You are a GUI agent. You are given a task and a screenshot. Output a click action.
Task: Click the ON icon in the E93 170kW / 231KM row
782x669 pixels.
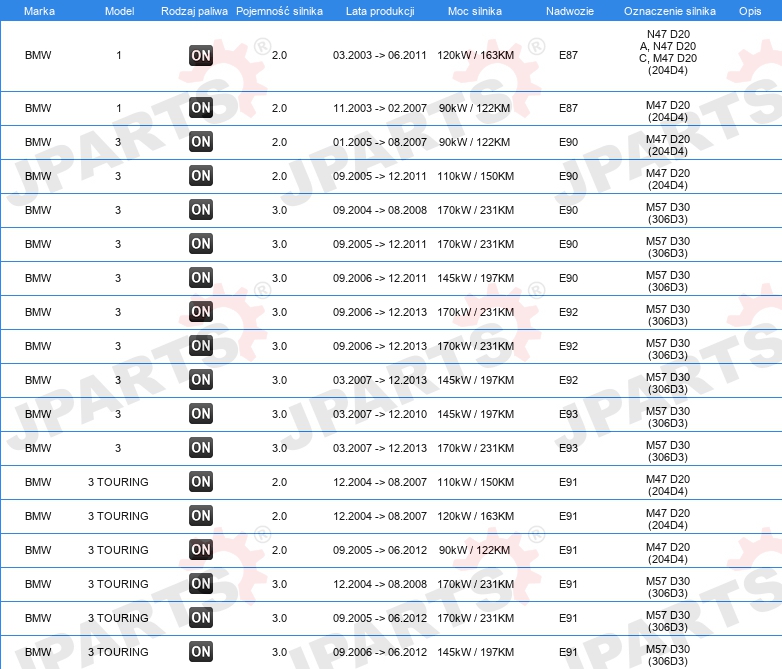201,447
